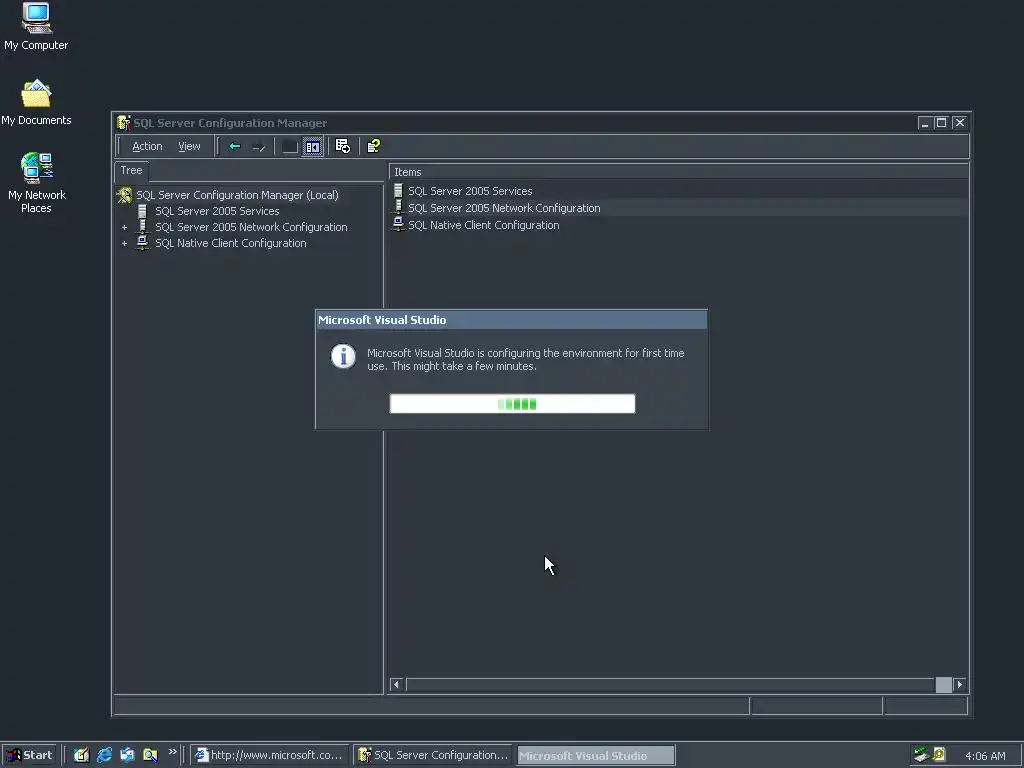The image size is (1024, 768).
Task: Expand the quick launch overflow chevron
Action: click(x=172, y=752)
